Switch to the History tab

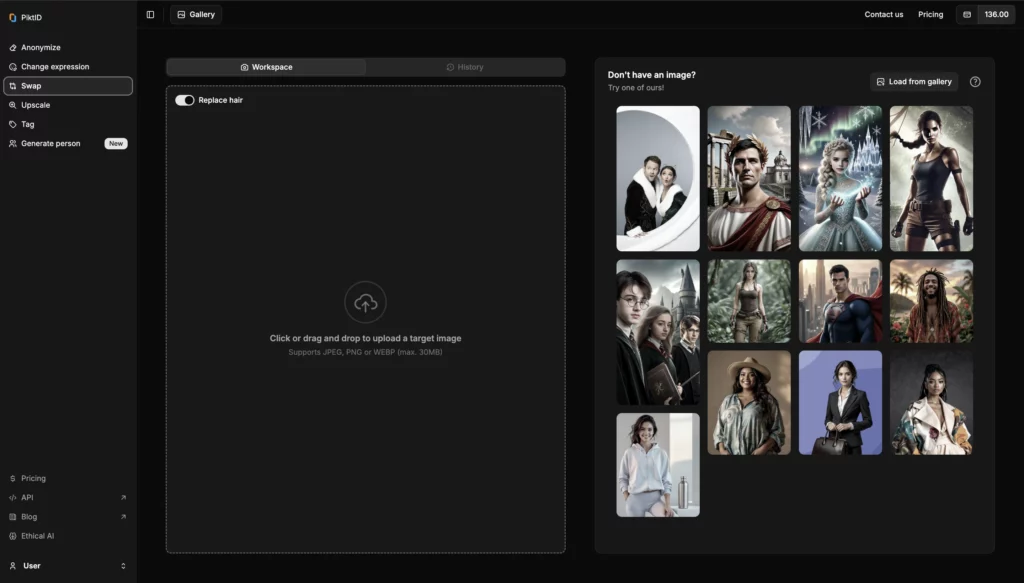(x=465, y=67)
